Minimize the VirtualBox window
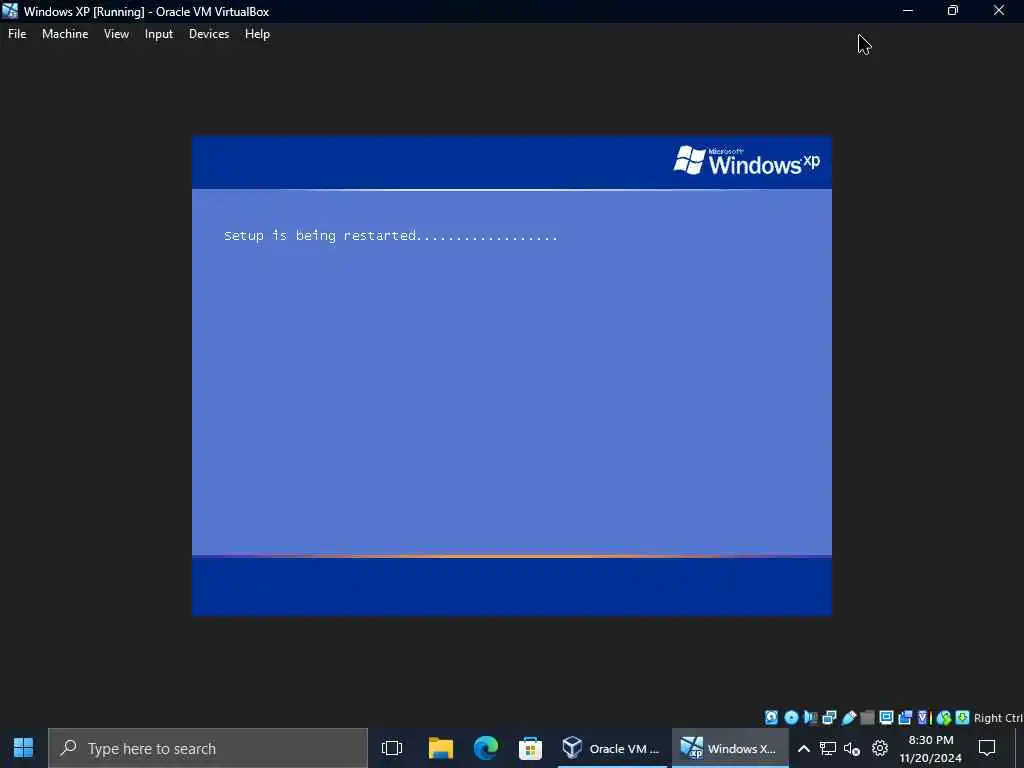1024x768 pixels. 908,10
